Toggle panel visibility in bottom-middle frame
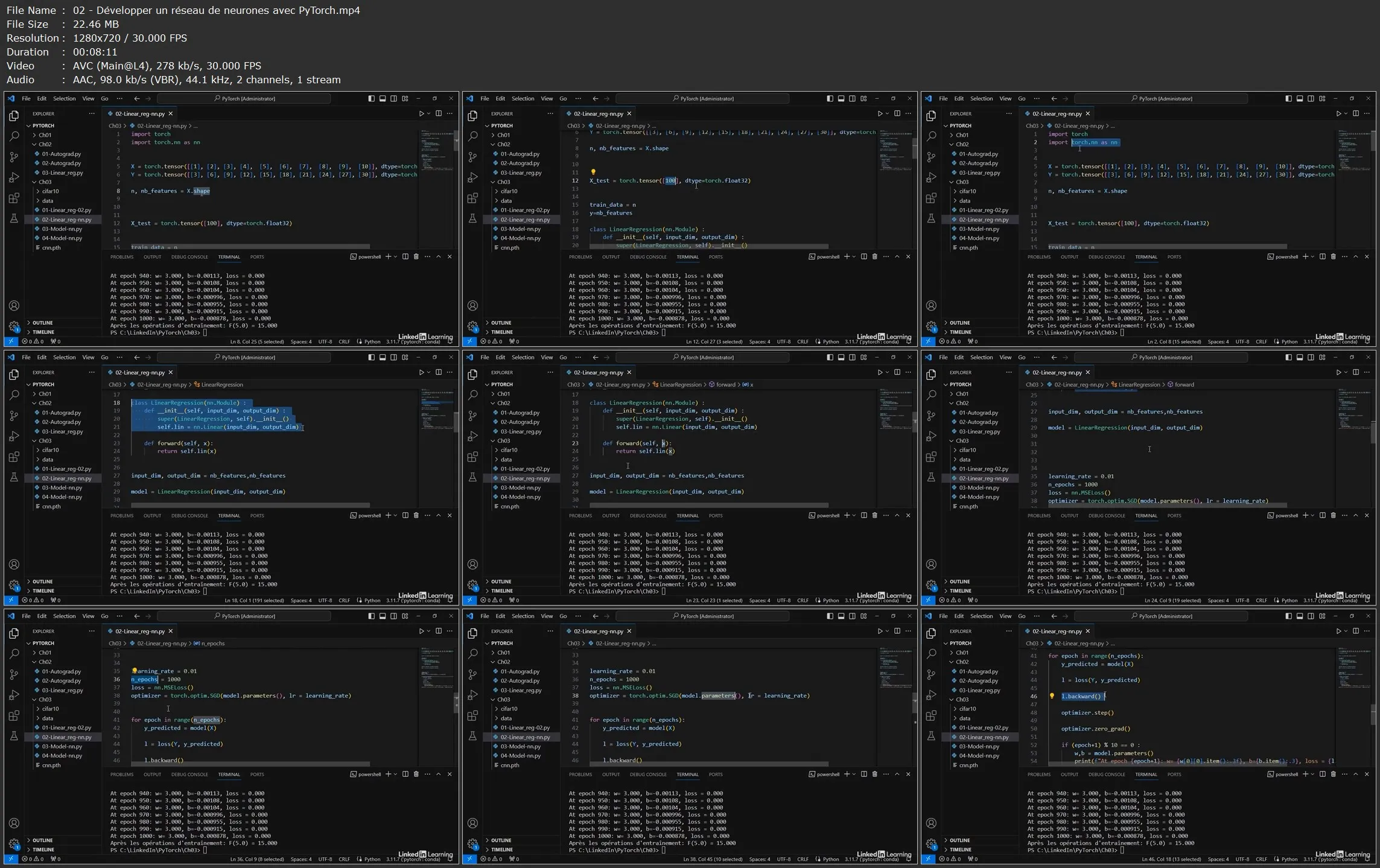1380x868 pixels. (x=841, y=616)
